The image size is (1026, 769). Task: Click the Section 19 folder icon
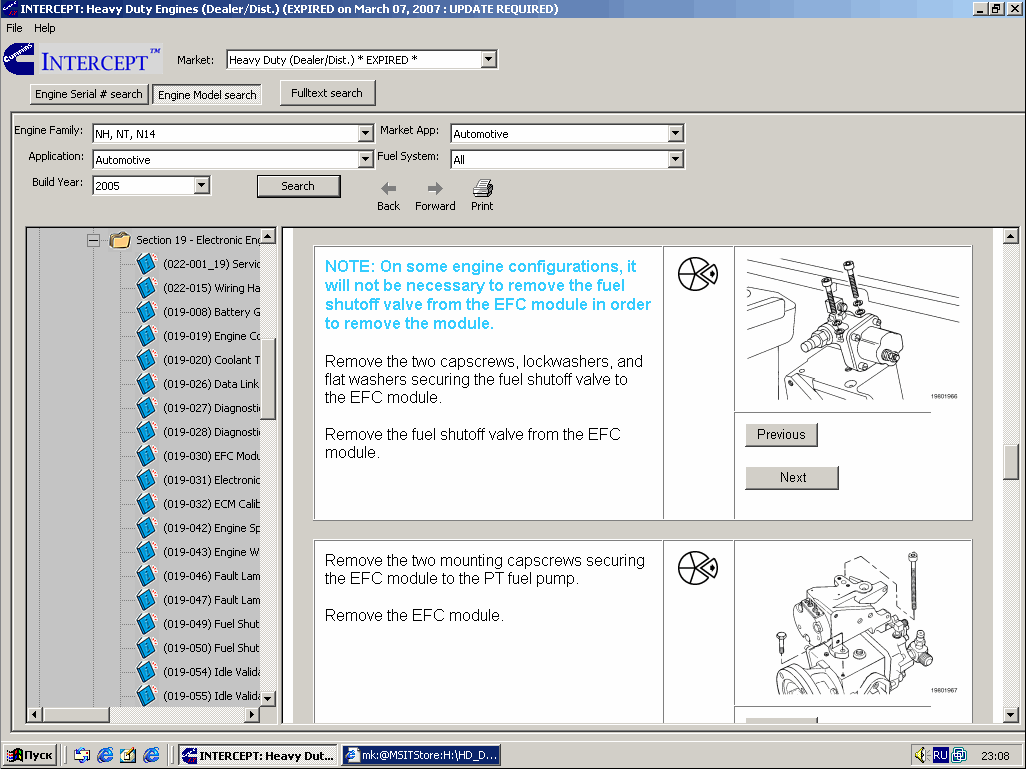[121, 240]
